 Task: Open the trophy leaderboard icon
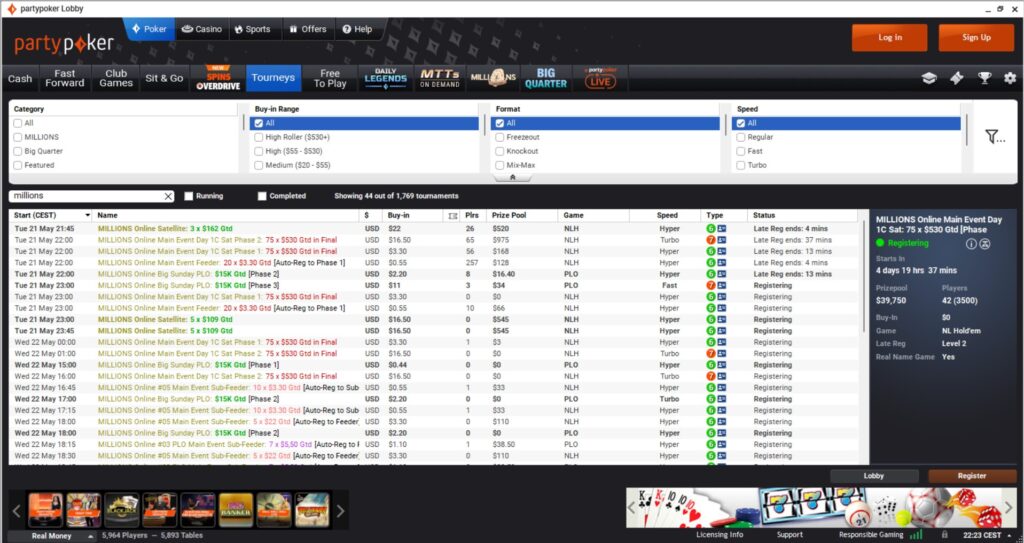click(984, 78)
